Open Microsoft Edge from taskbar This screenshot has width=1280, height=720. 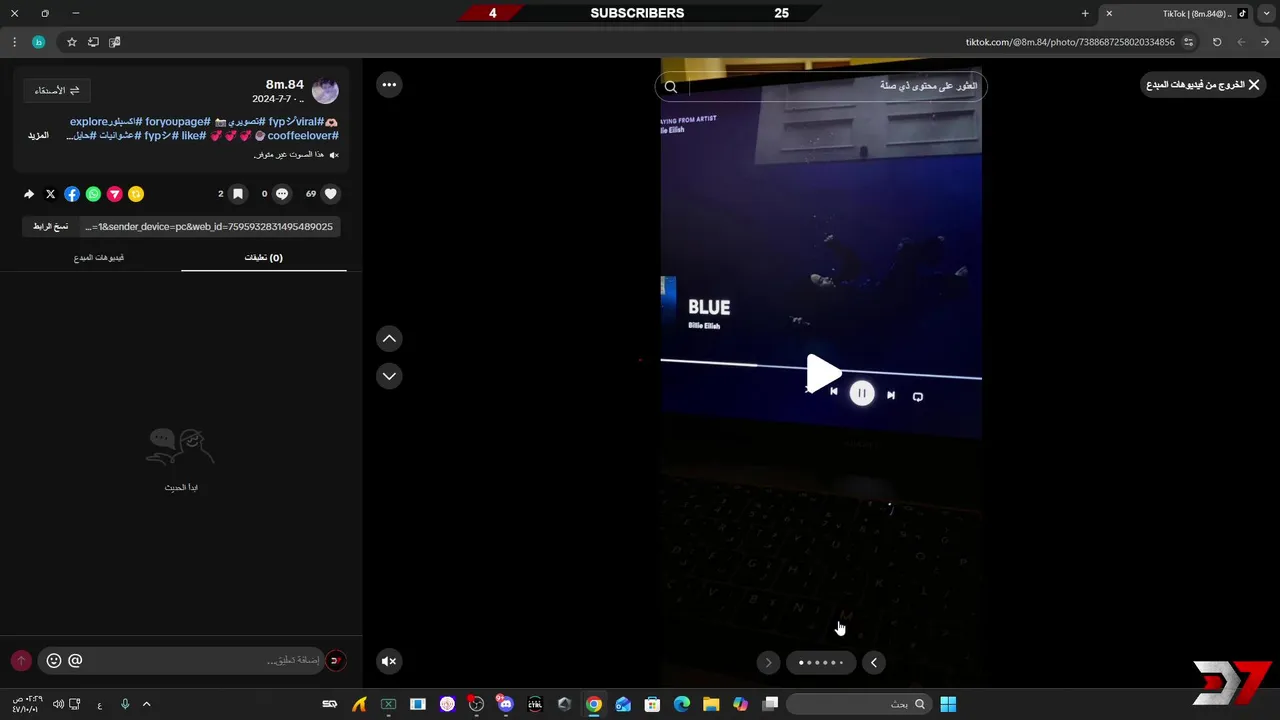[682, 704]
